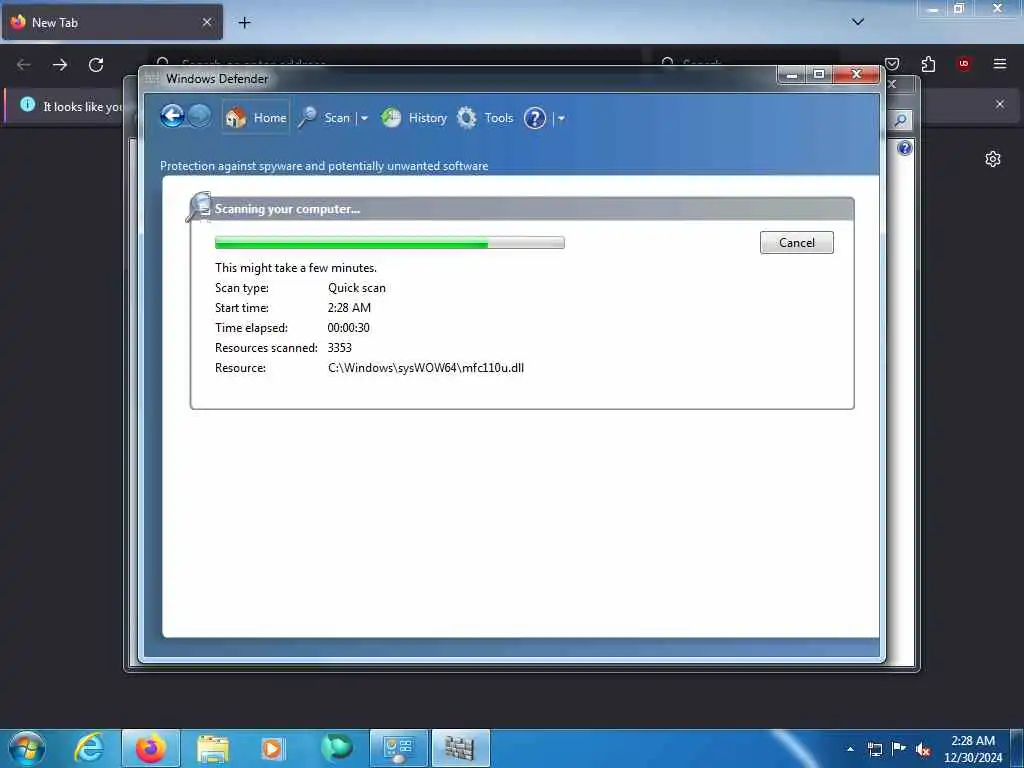
Task: Dismiss the Firefox notification bar
Action: click(x=1000, y=104)
